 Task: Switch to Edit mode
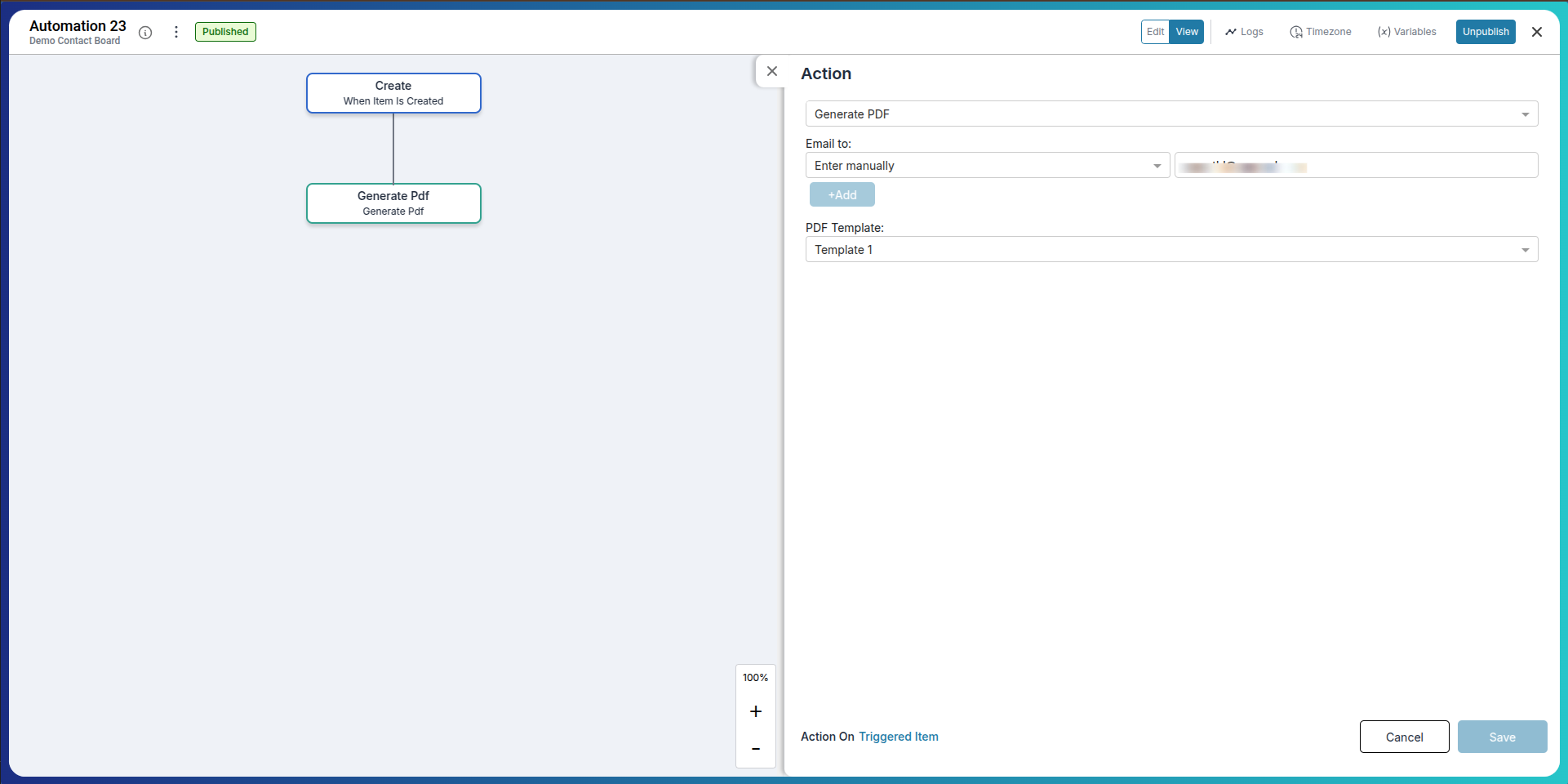[1155, 32]
